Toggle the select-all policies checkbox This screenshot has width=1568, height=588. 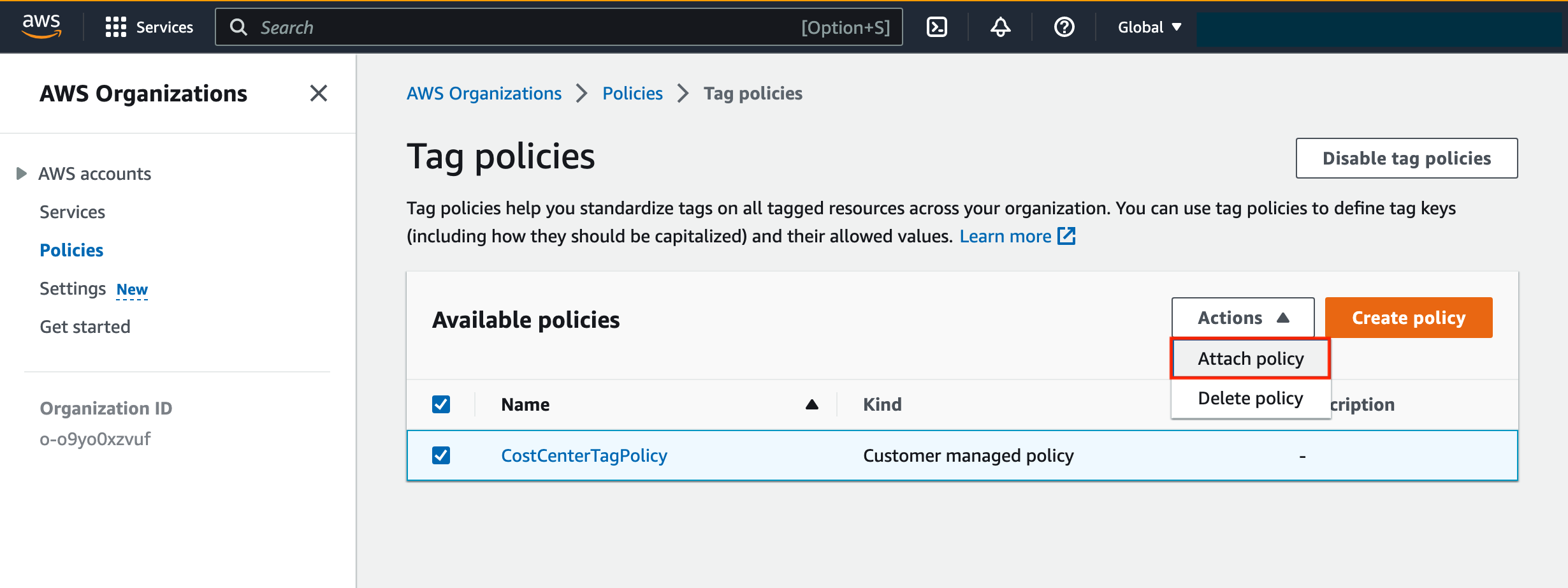tap(440, 404)
